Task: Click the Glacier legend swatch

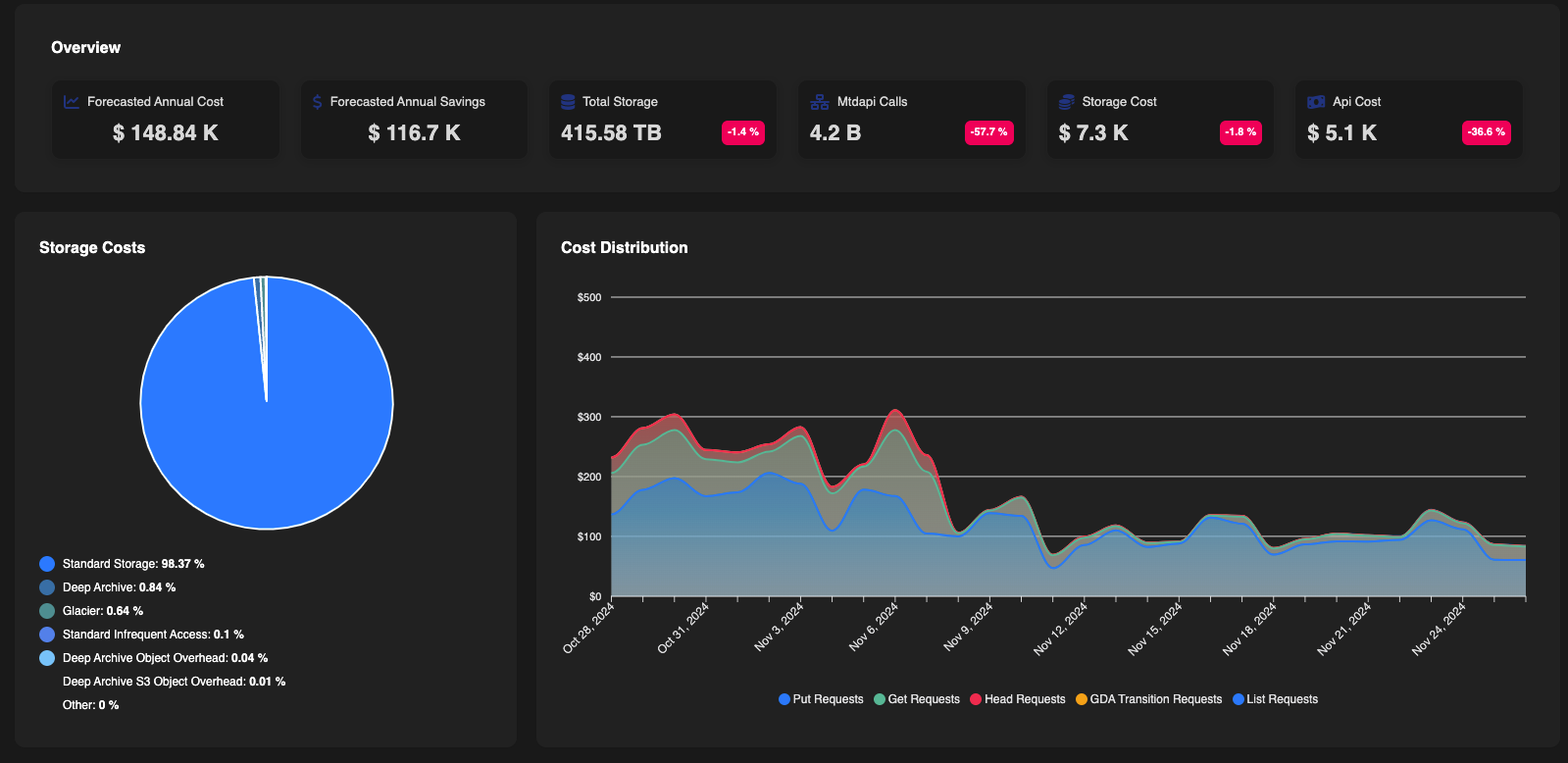Action: tap(47, 611)
